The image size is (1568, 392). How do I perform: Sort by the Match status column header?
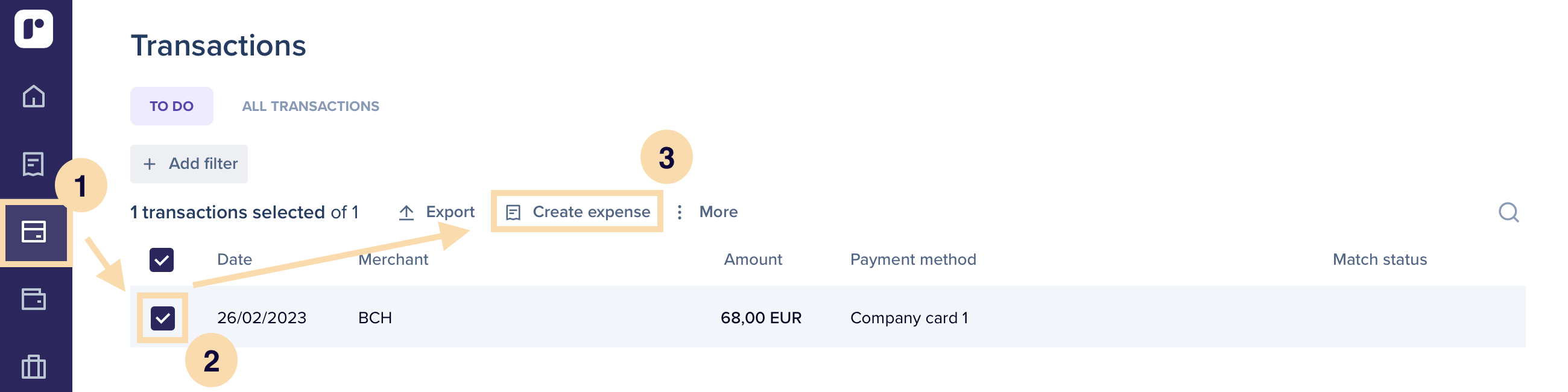[x=1379, y=260]
